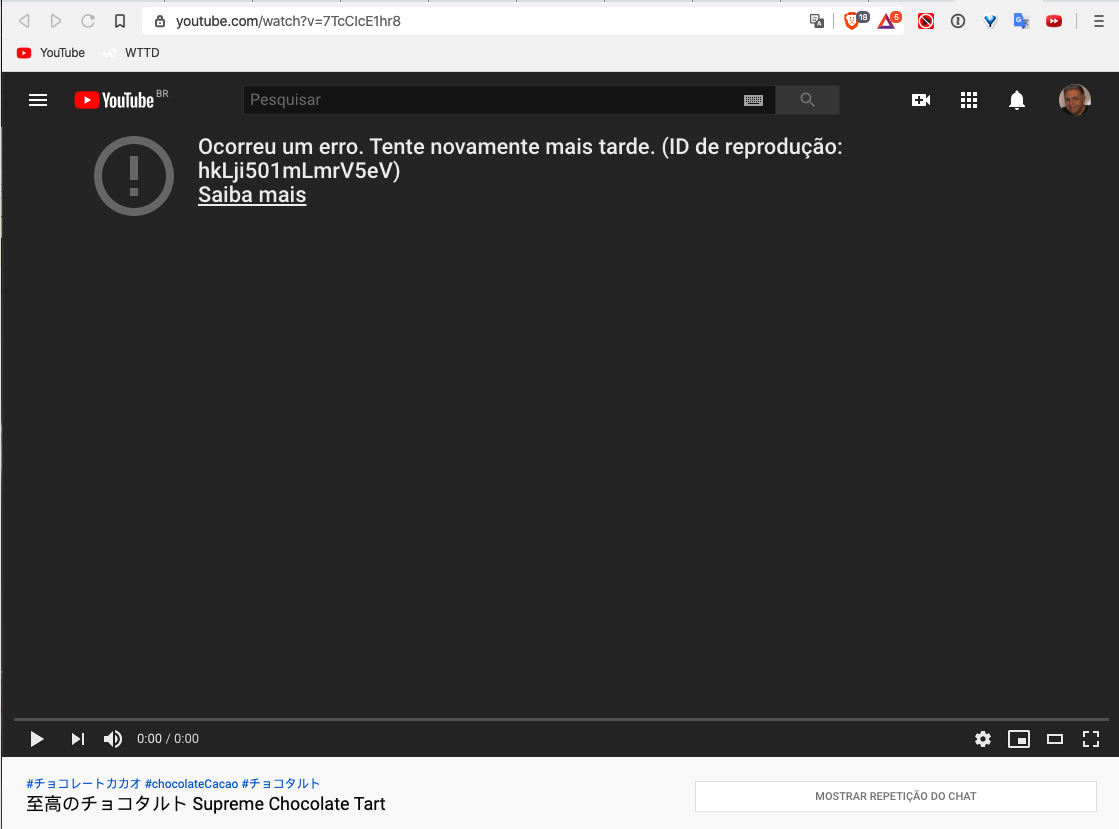Viewport: 1119px width, 829px height.
Task: Open browser main menu
Action: coord(1099,21)
